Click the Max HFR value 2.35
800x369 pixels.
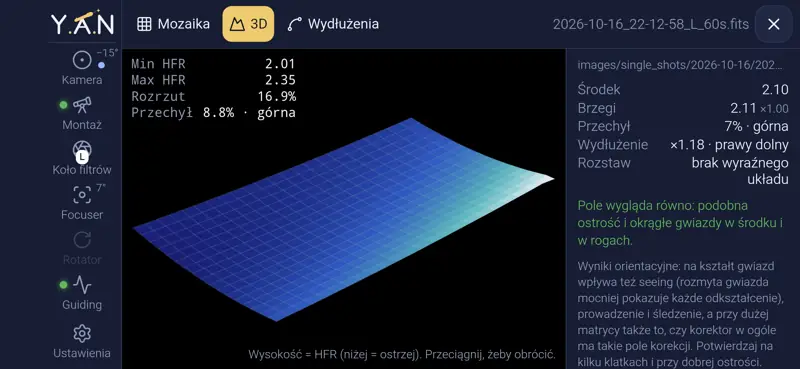point(280,81)
